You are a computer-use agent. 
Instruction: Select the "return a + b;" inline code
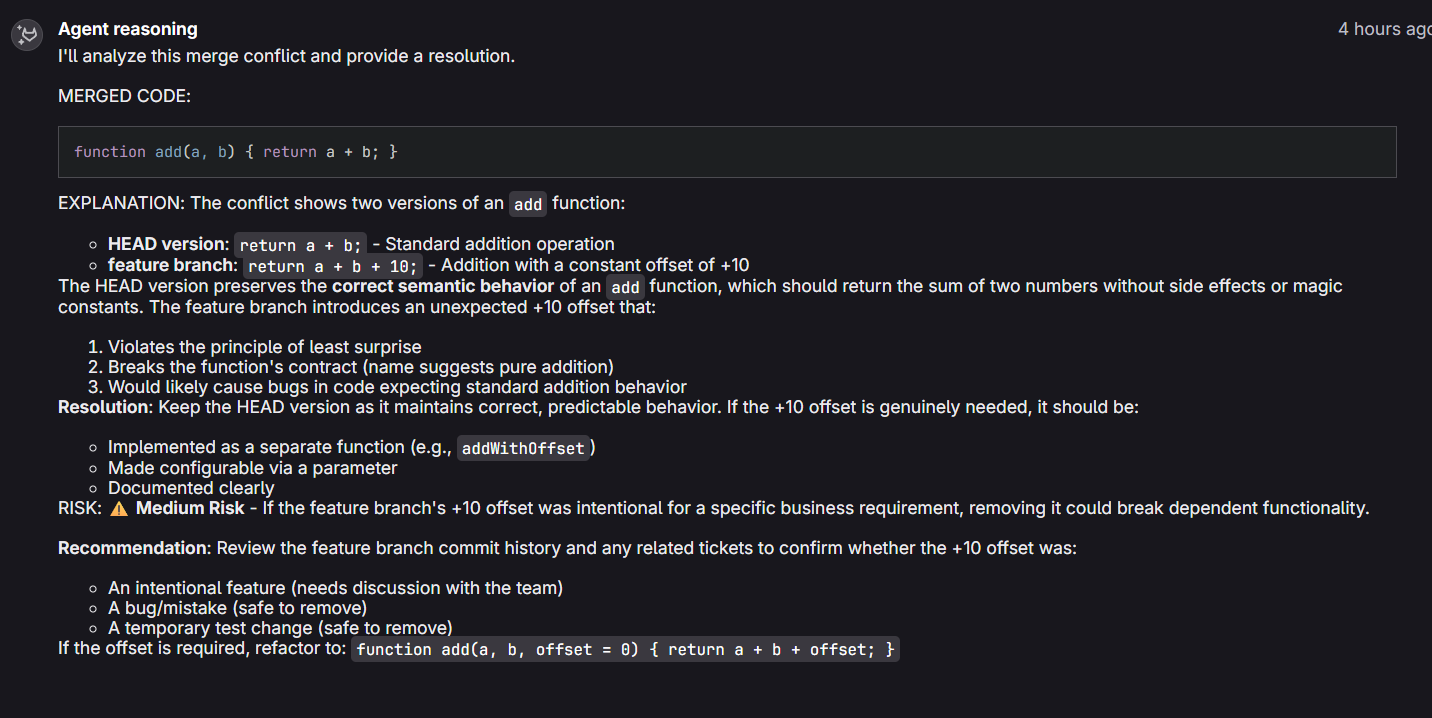301,245
